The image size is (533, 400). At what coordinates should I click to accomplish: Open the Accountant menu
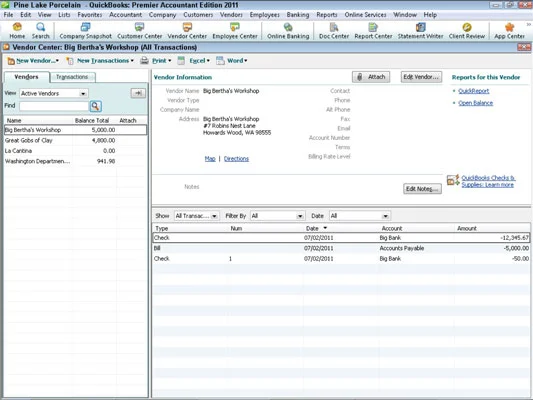coord(125,15)
